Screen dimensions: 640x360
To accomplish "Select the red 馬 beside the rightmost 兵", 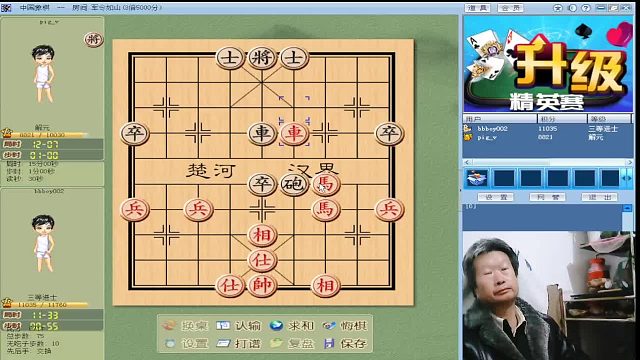I will (326, 209).
